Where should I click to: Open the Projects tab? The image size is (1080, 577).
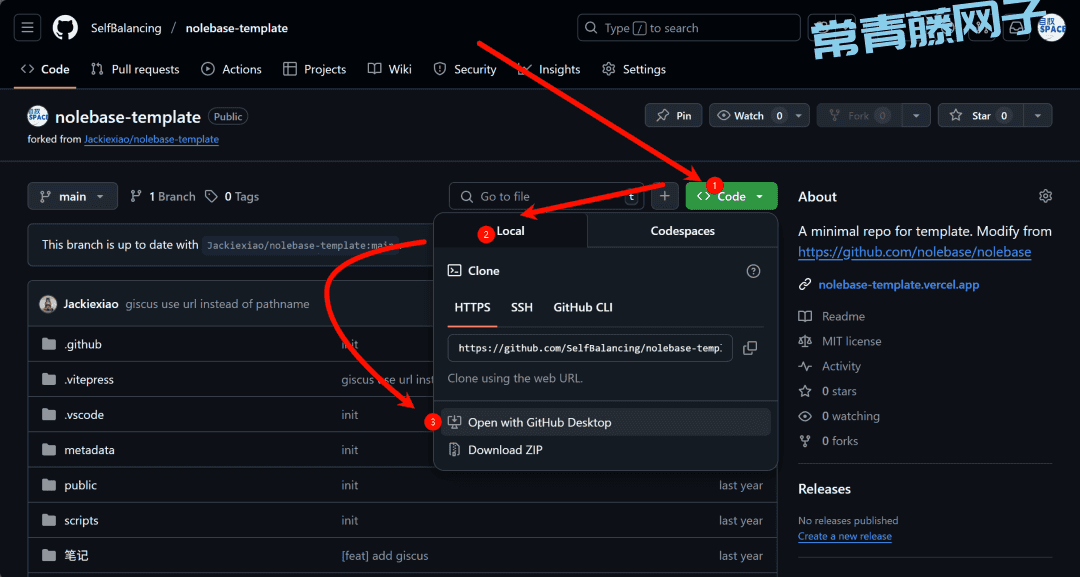click(x=315, y=69)
